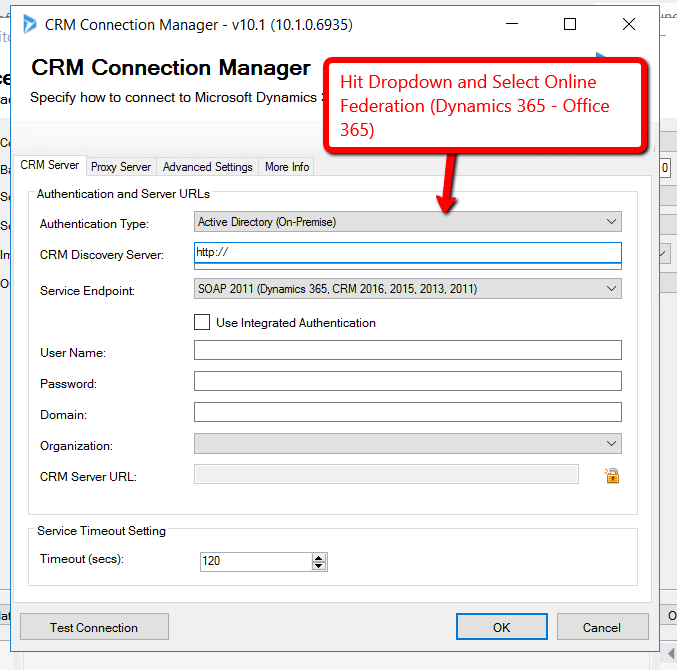Click the Test Connection button
Screen dimensions: 677x670
[x=94, y=627]
